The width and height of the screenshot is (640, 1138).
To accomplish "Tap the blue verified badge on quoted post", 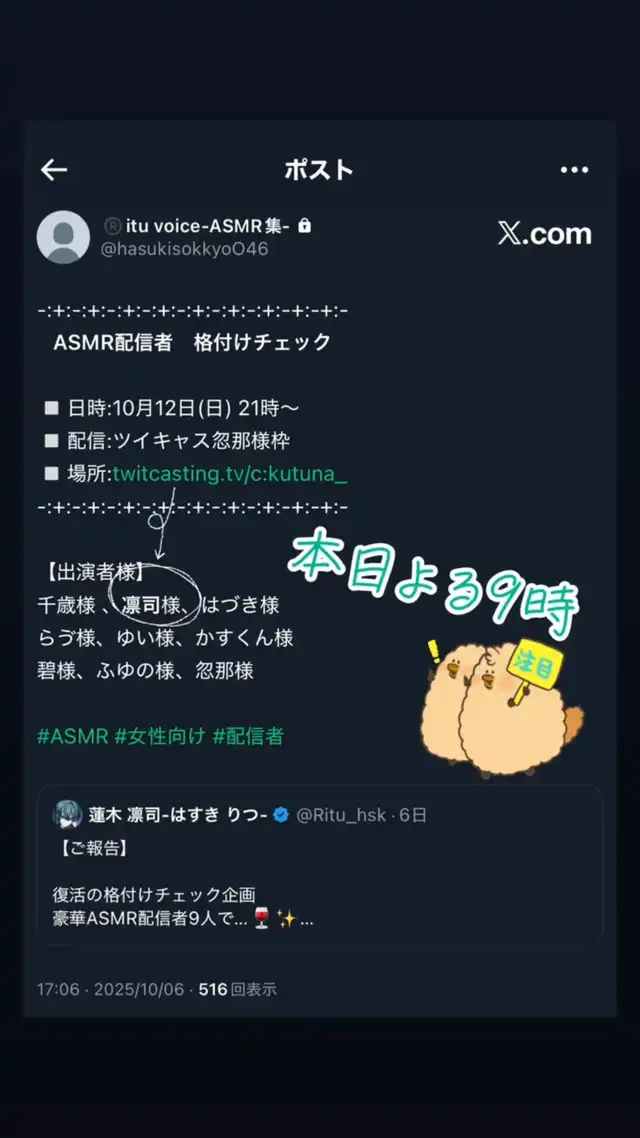I will pos(281,815).
